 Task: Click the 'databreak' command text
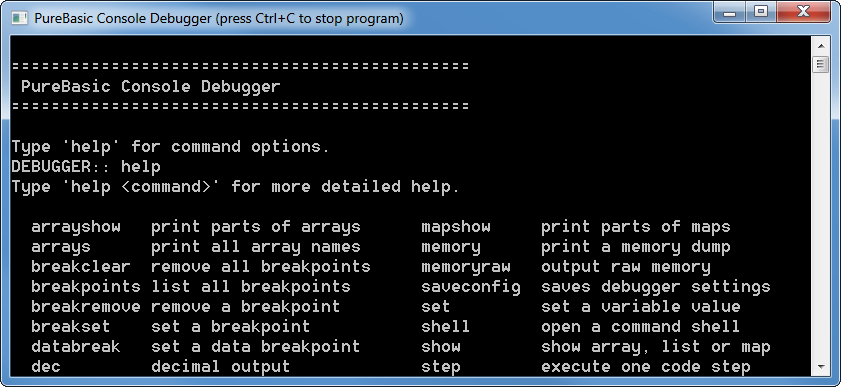pyautogui.click(x=76, y=347)
